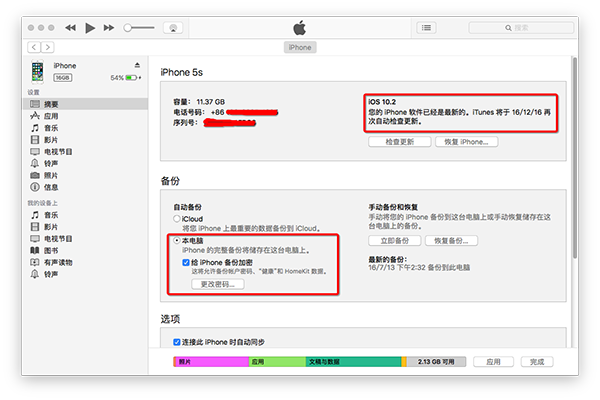Click the 恢复备份... button
The image size is (600, 400).
451,241
